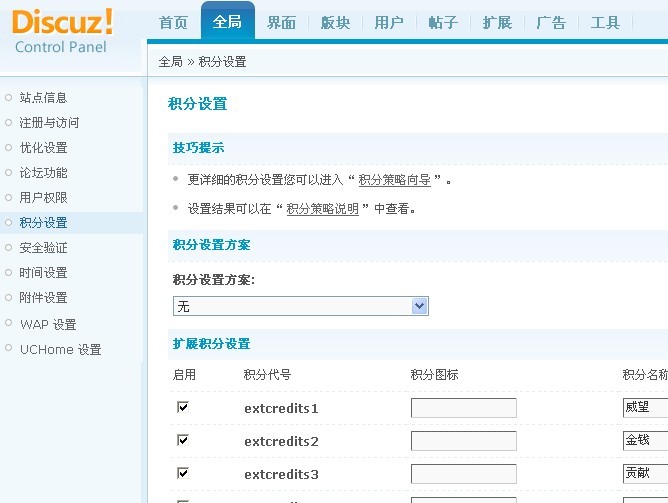The image size is (668, 503).
Task: Click the 威望 credit name field
Action: click(x=645, y=408)
